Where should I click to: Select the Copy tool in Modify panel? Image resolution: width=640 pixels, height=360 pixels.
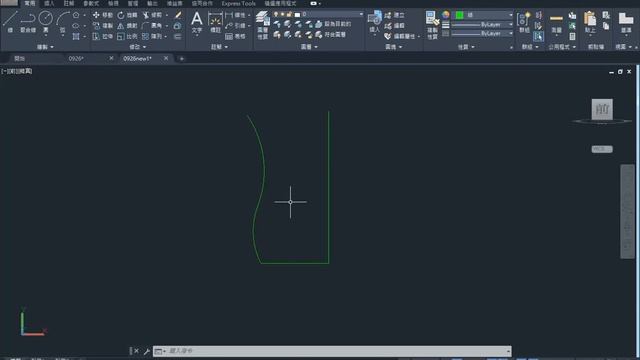click(102, 26)
